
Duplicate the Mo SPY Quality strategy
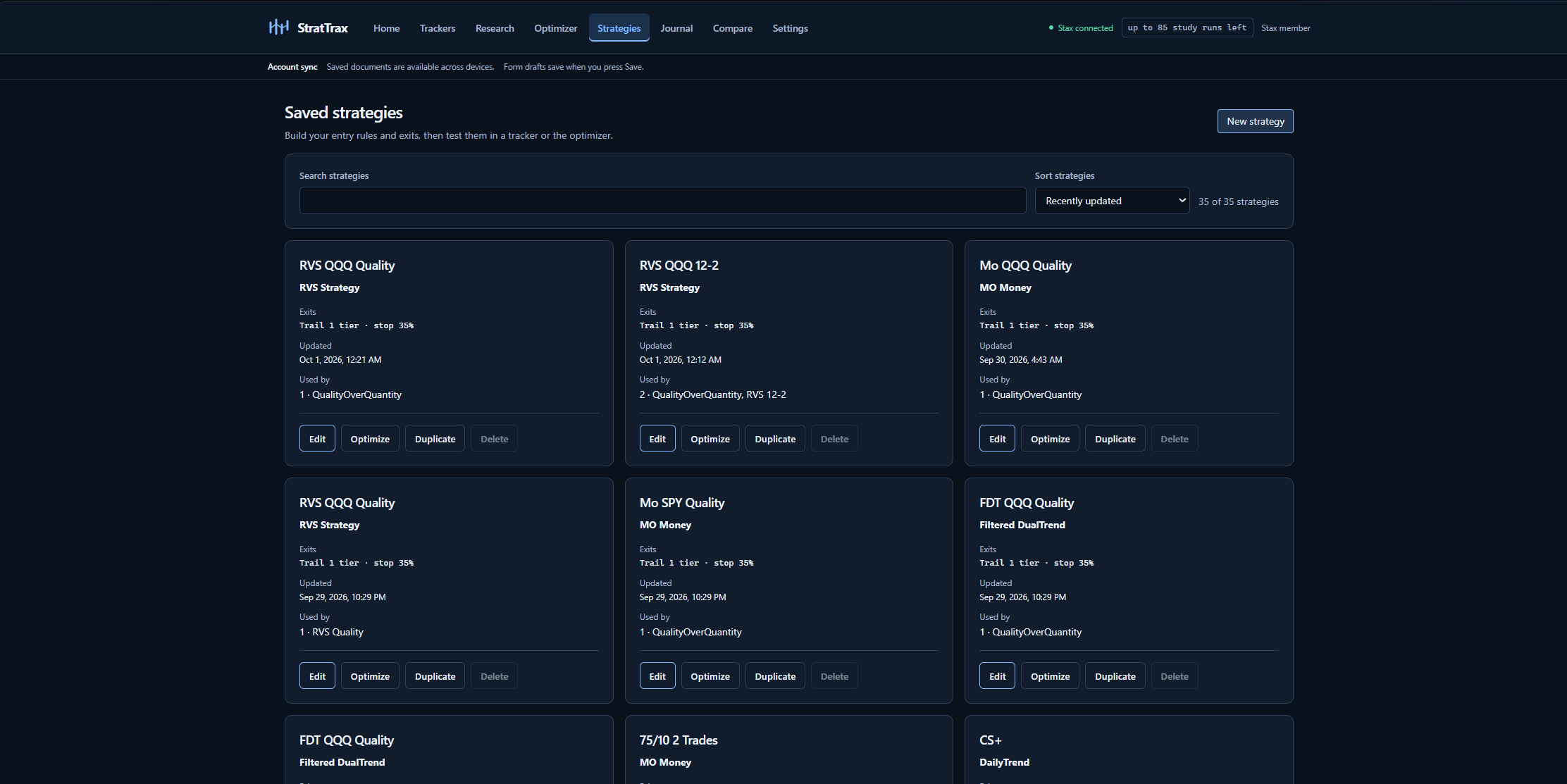point(775,676)
